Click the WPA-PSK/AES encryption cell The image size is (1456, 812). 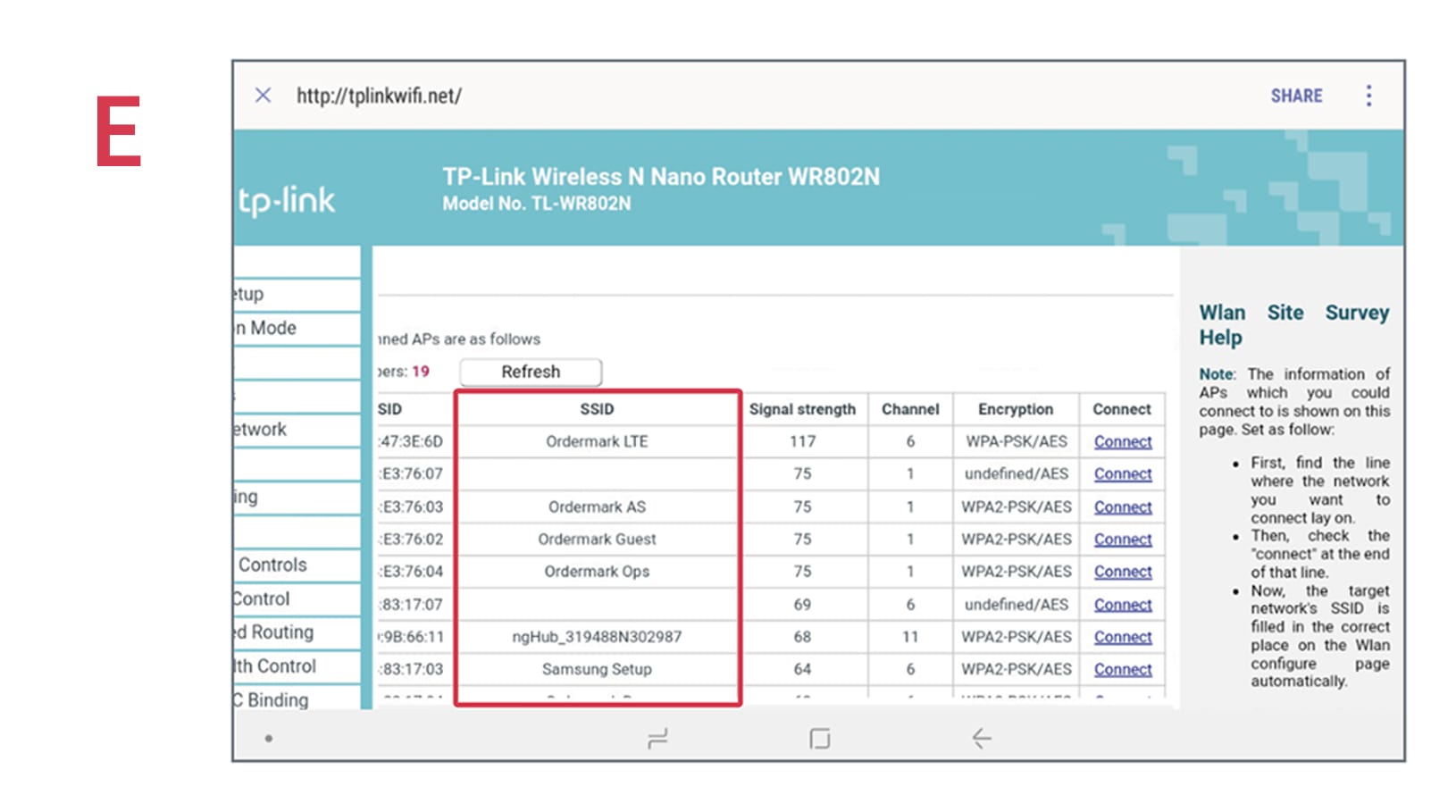point(1016,441)
